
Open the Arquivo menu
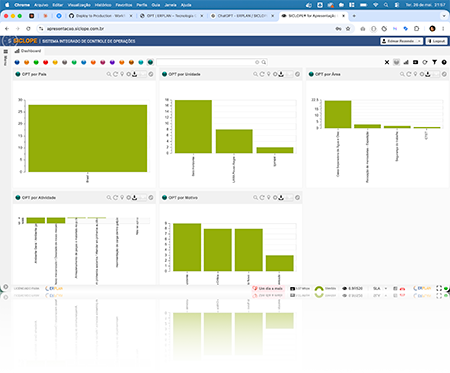pos(41,5)
